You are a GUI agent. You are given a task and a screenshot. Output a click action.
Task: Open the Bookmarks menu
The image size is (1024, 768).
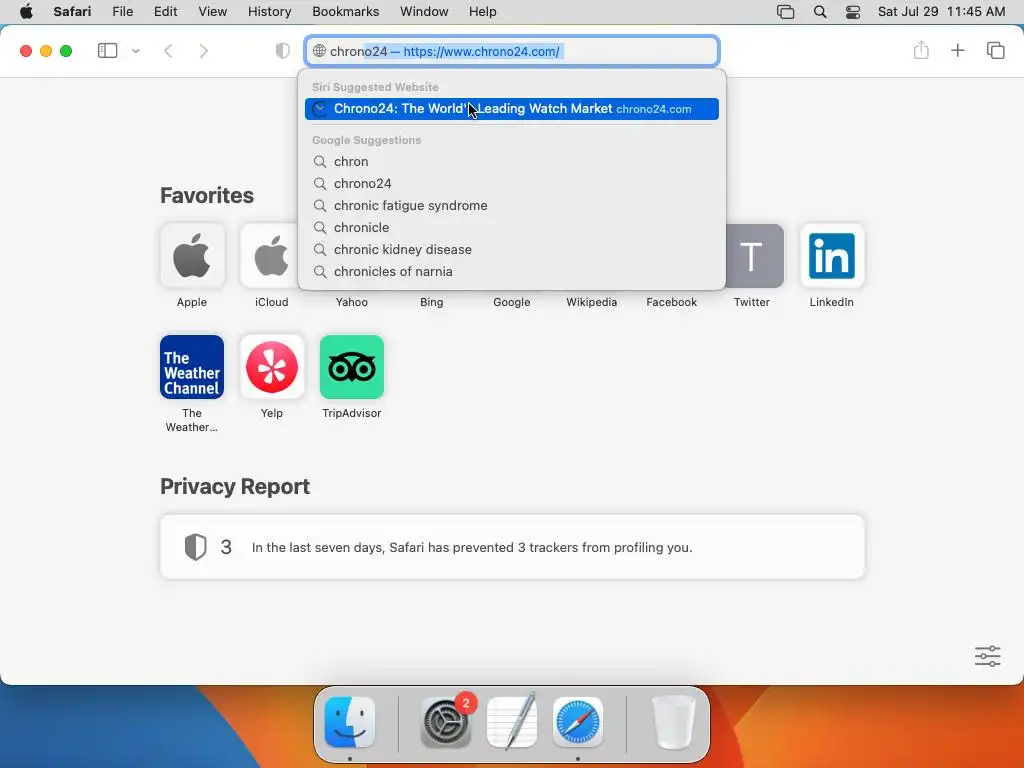[x=345, y=12]
